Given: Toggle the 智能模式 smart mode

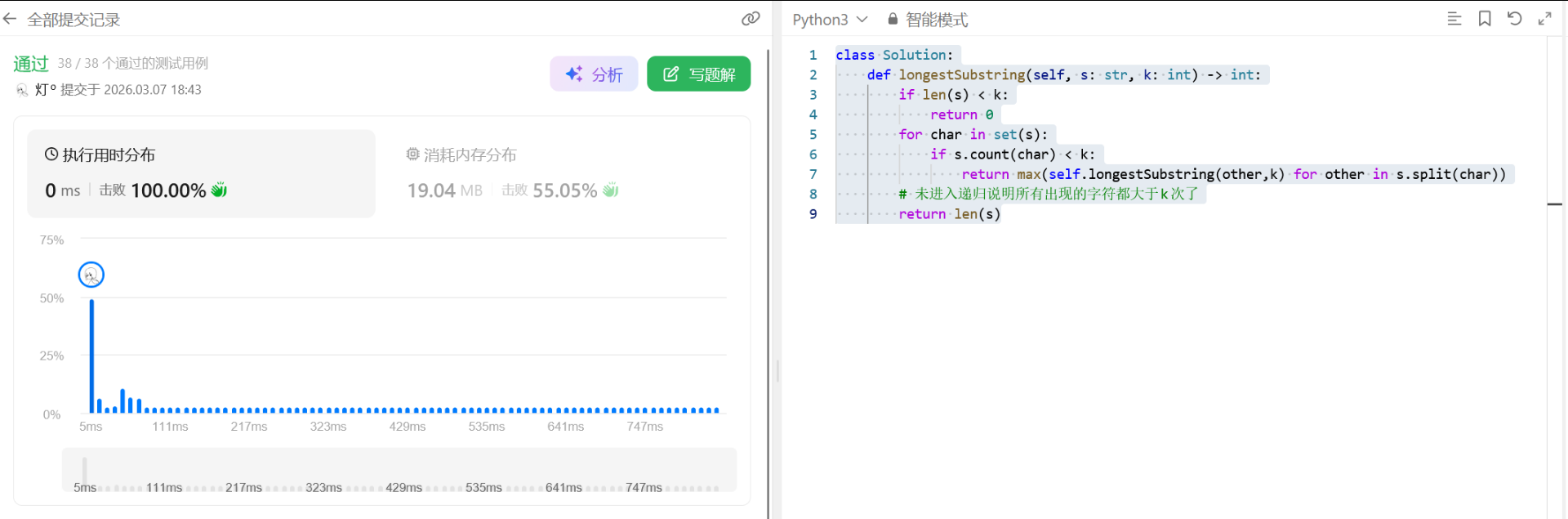Looking at the screenshot, I should click(x=936, y=20).
